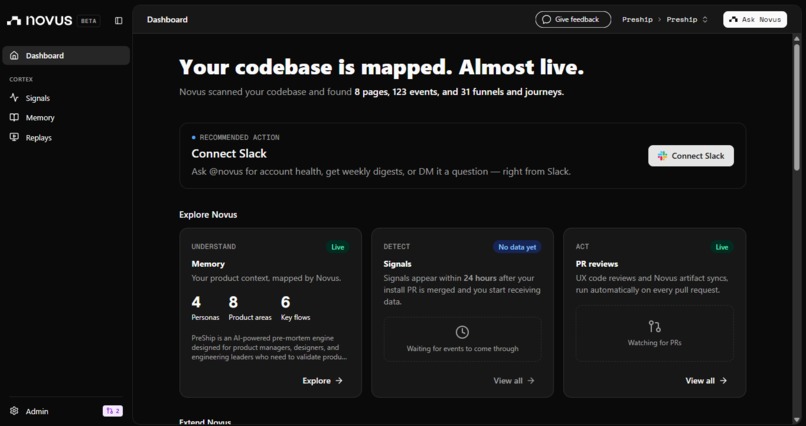Click the ACT label
Image resolution: width=806 pixels, height=426 pixels.
tap(582, 247)
